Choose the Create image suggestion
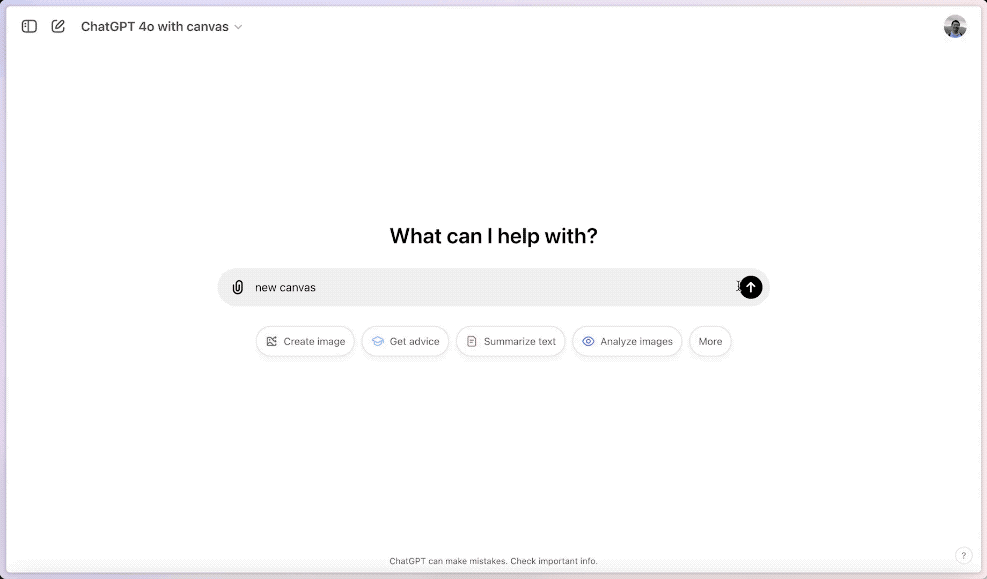987x579 pixels. pyautogui.click(x=305, y=341)
